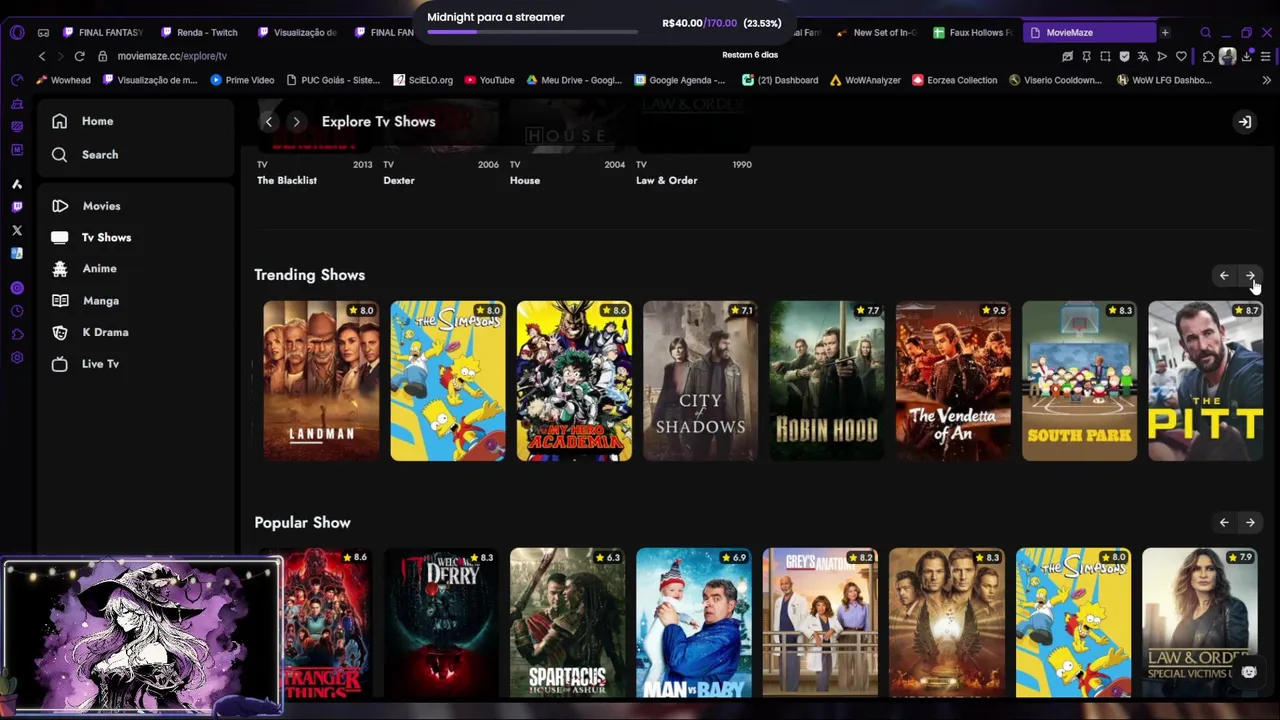1280x720 pixels.
Task: Switch to the Faux Hollows tab
Action: [973, 33]
